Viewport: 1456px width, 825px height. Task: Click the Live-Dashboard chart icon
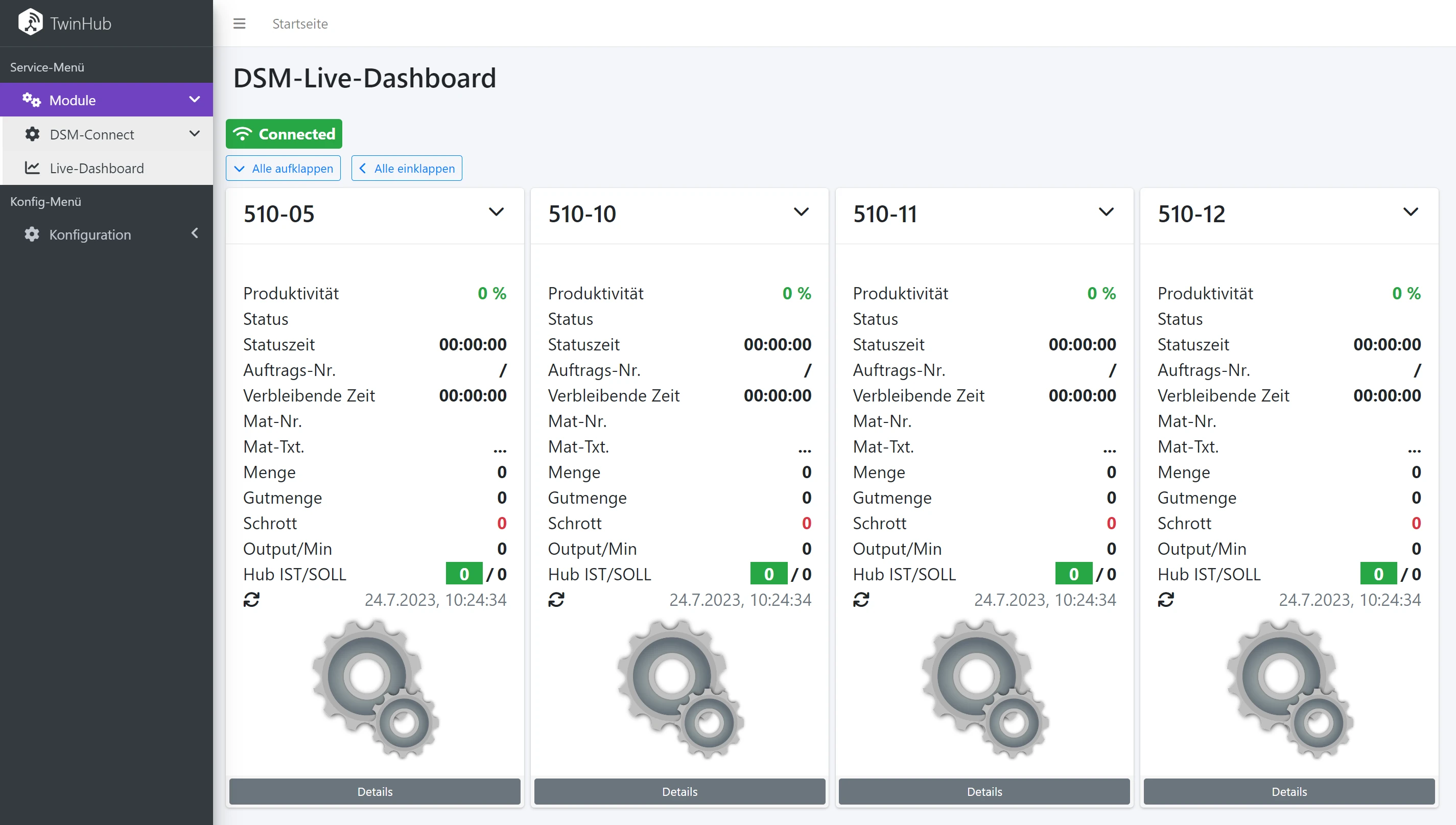pos(32,168)
